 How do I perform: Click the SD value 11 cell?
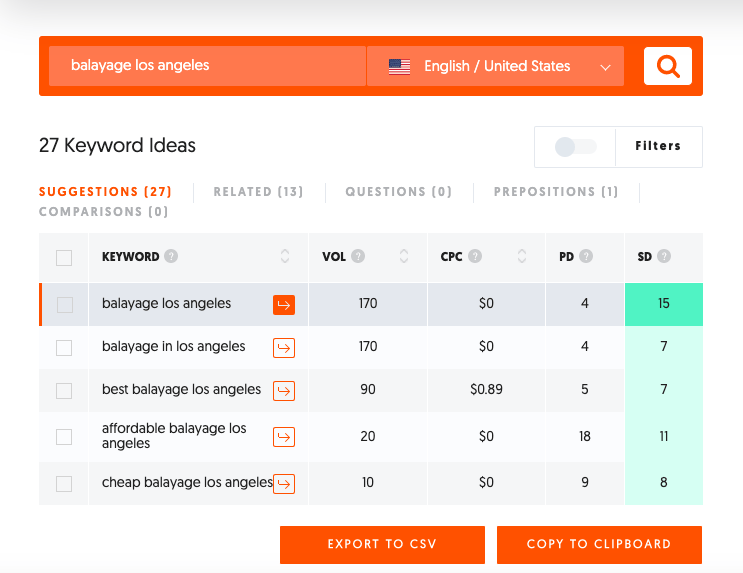(x=664, y=436)
